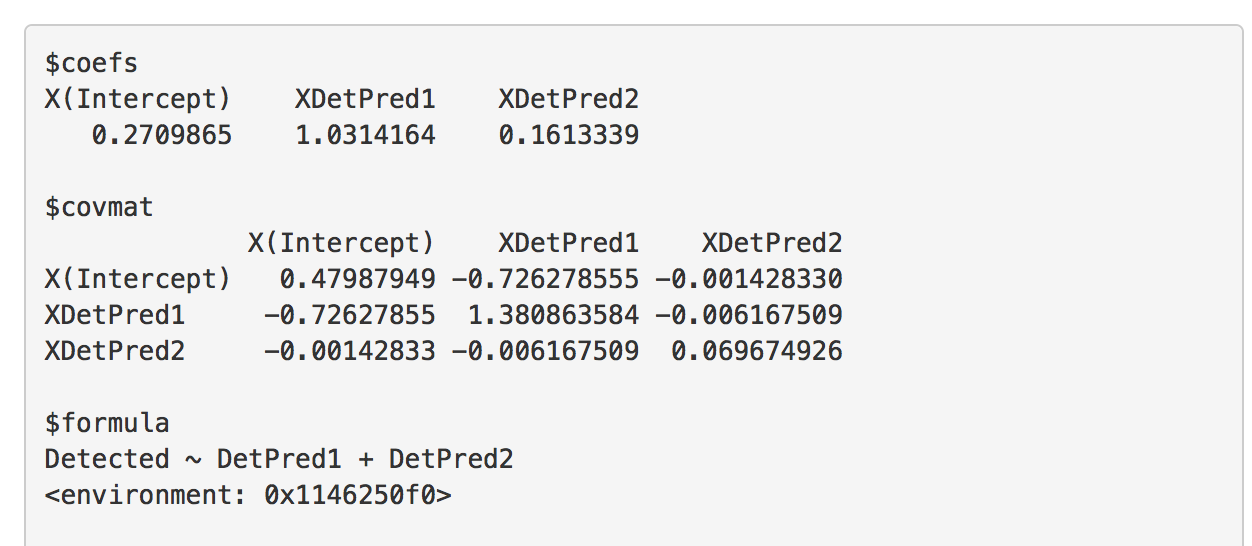Click the XDetPred1 coefficient 1.0314164
This screenshot has height=546, width=1252.
(365, 135)
